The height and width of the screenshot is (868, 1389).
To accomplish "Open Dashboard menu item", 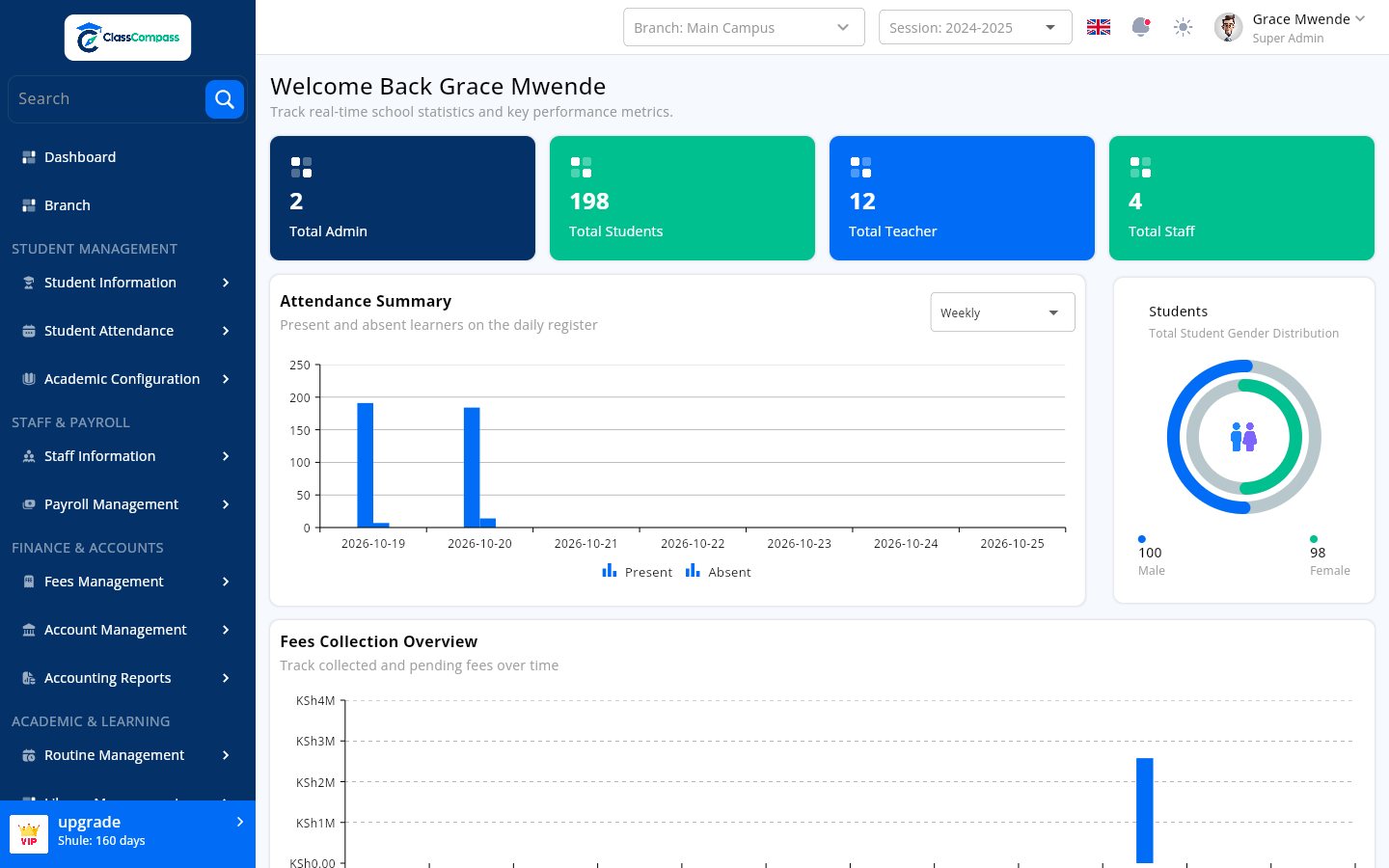I will click(127, 157).
